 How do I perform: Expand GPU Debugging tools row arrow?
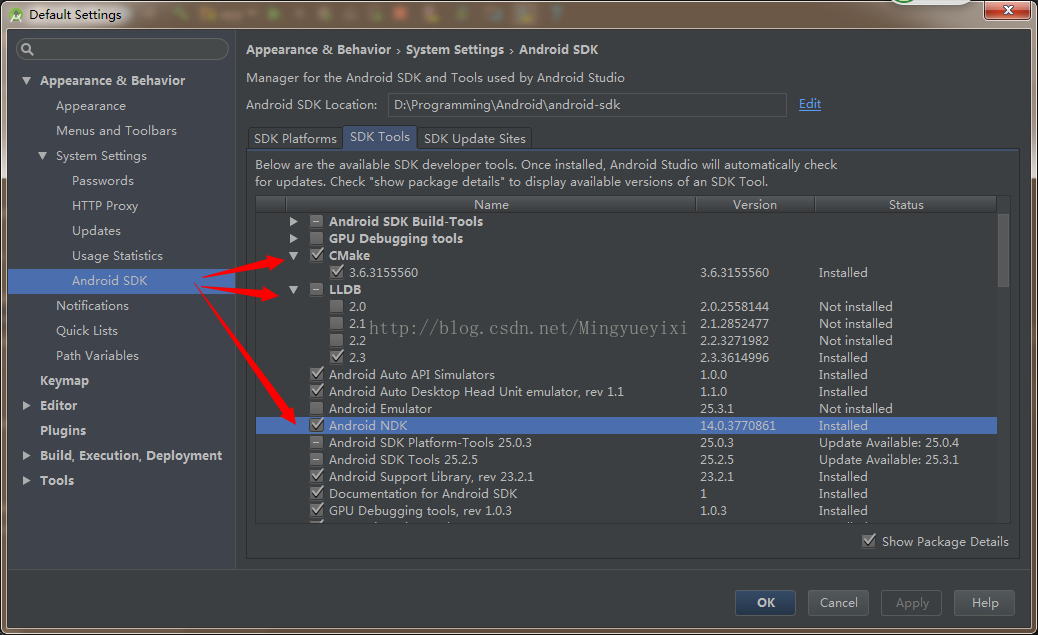(293, 238)
